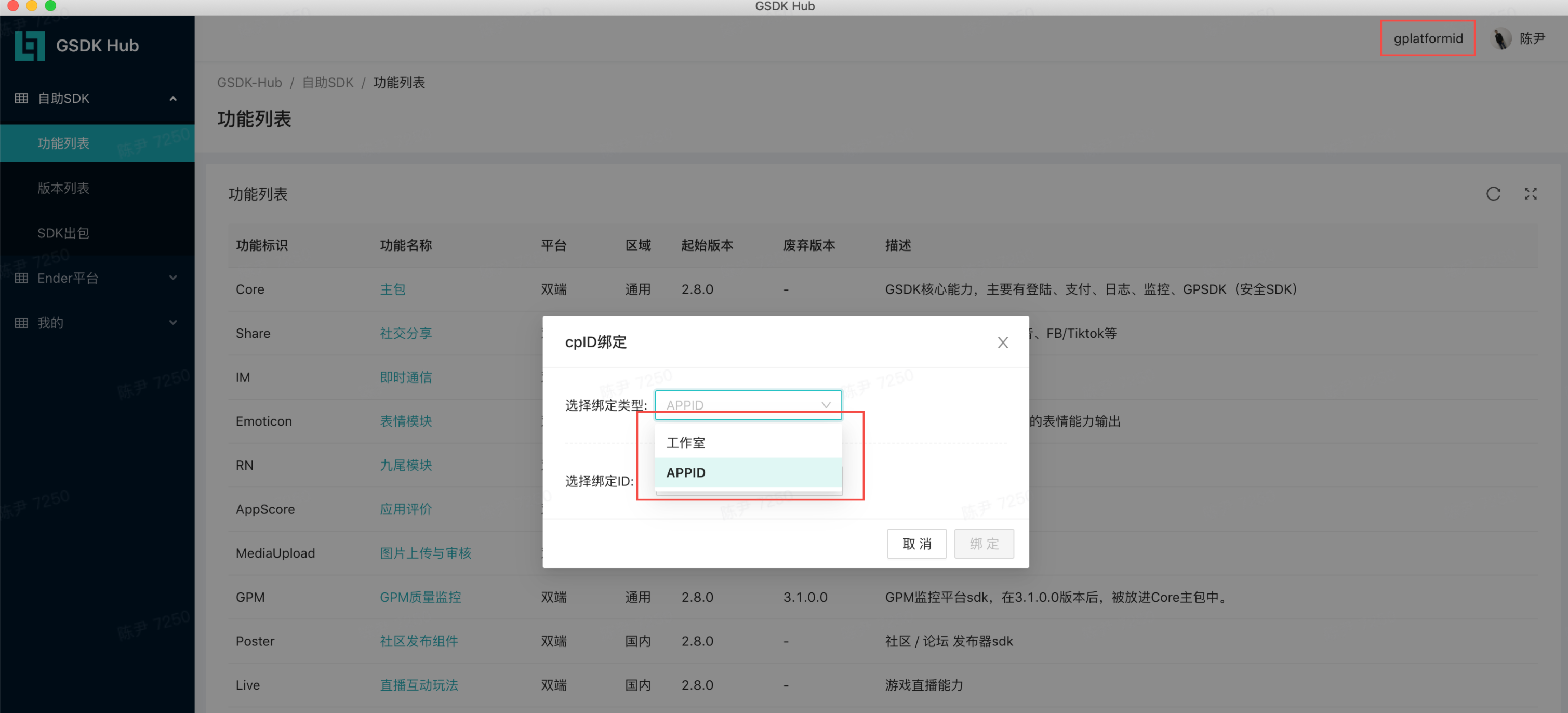Close the cpID绑定 dialog with X
The width and height of the screenshot is (1568, 713).
click(x=1003, y=342)
